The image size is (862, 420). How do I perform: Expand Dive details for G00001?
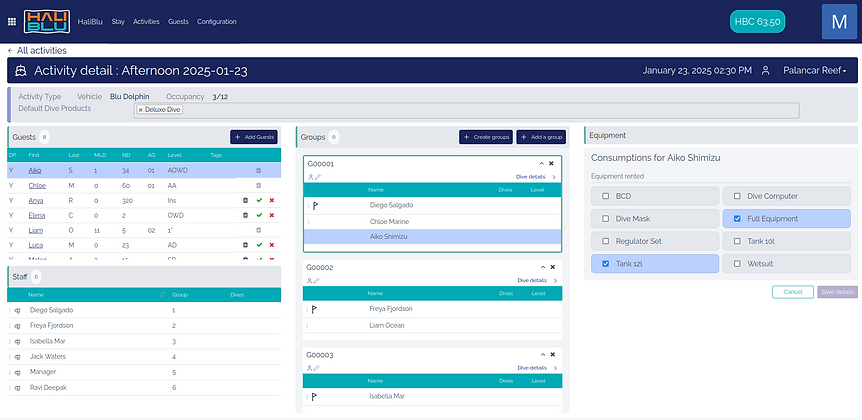(529, 176)
